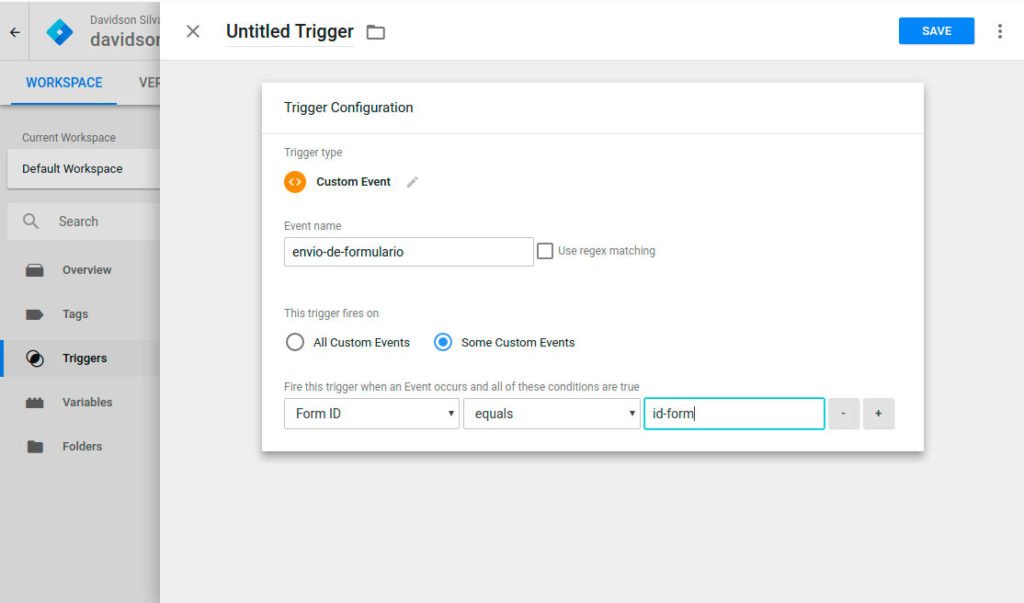Select the All Custom Events radio button

point(295,342)
